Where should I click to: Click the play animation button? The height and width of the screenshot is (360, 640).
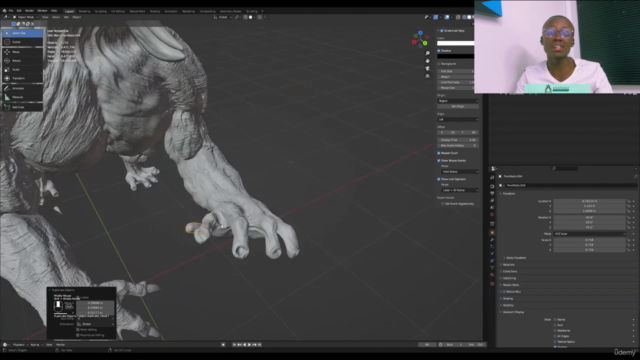pyautogui.click(x=249, y=345)
